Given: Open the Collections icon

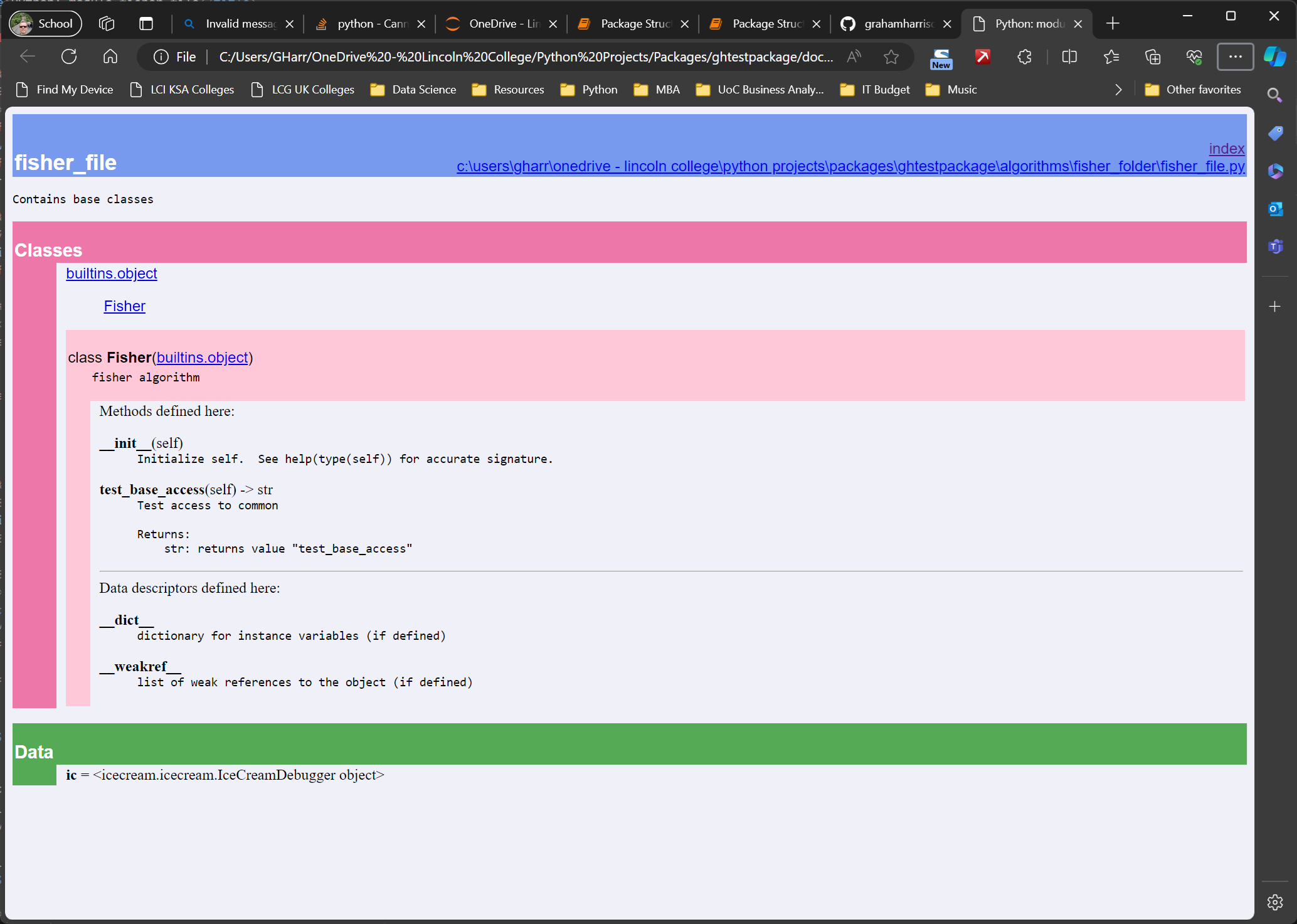Looking at the screenshot, I should pyautogui.click(x=1153, y=57).
